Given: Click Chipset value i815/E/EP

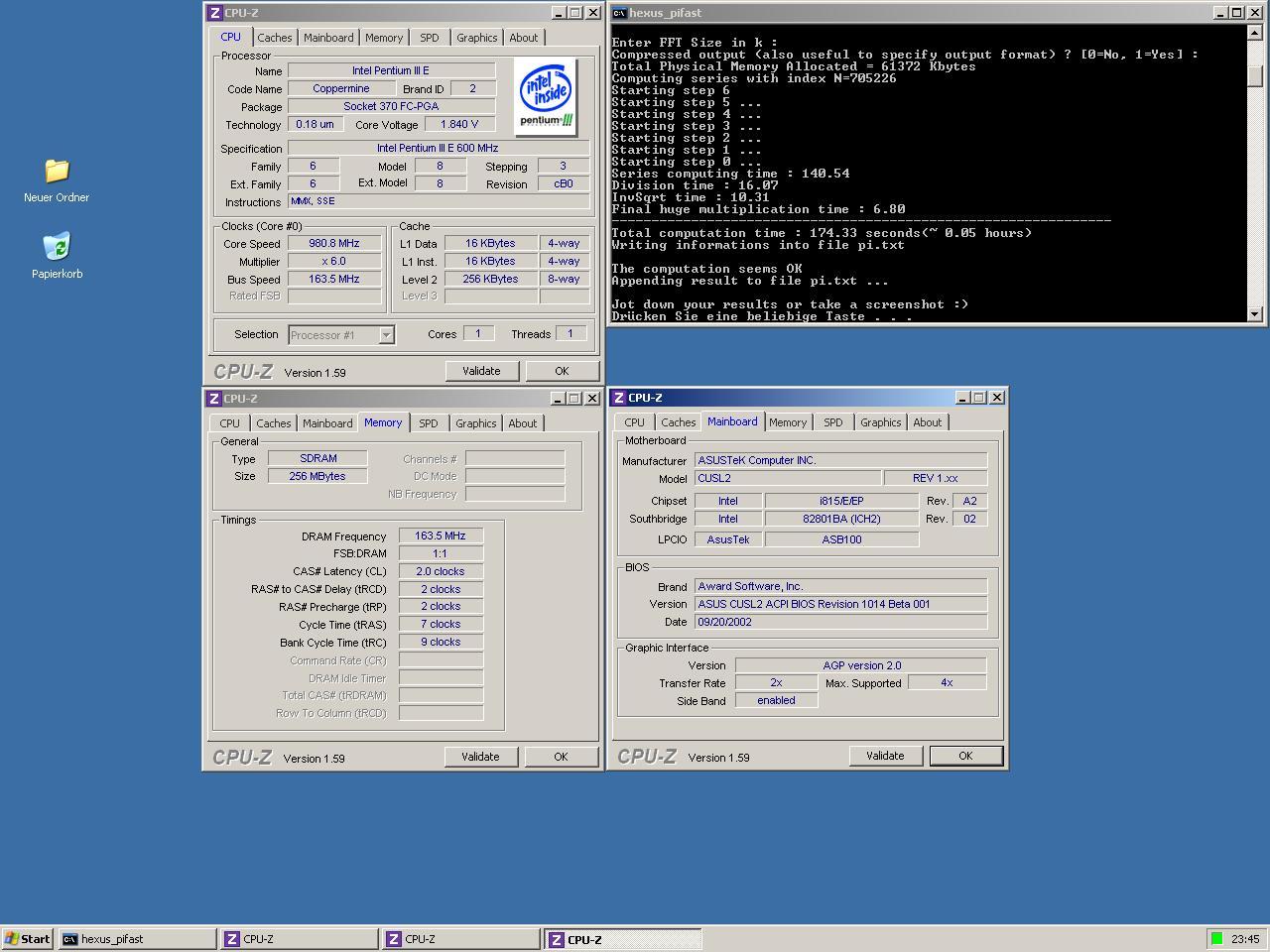Looking at the screenshot, I should 841,501.
